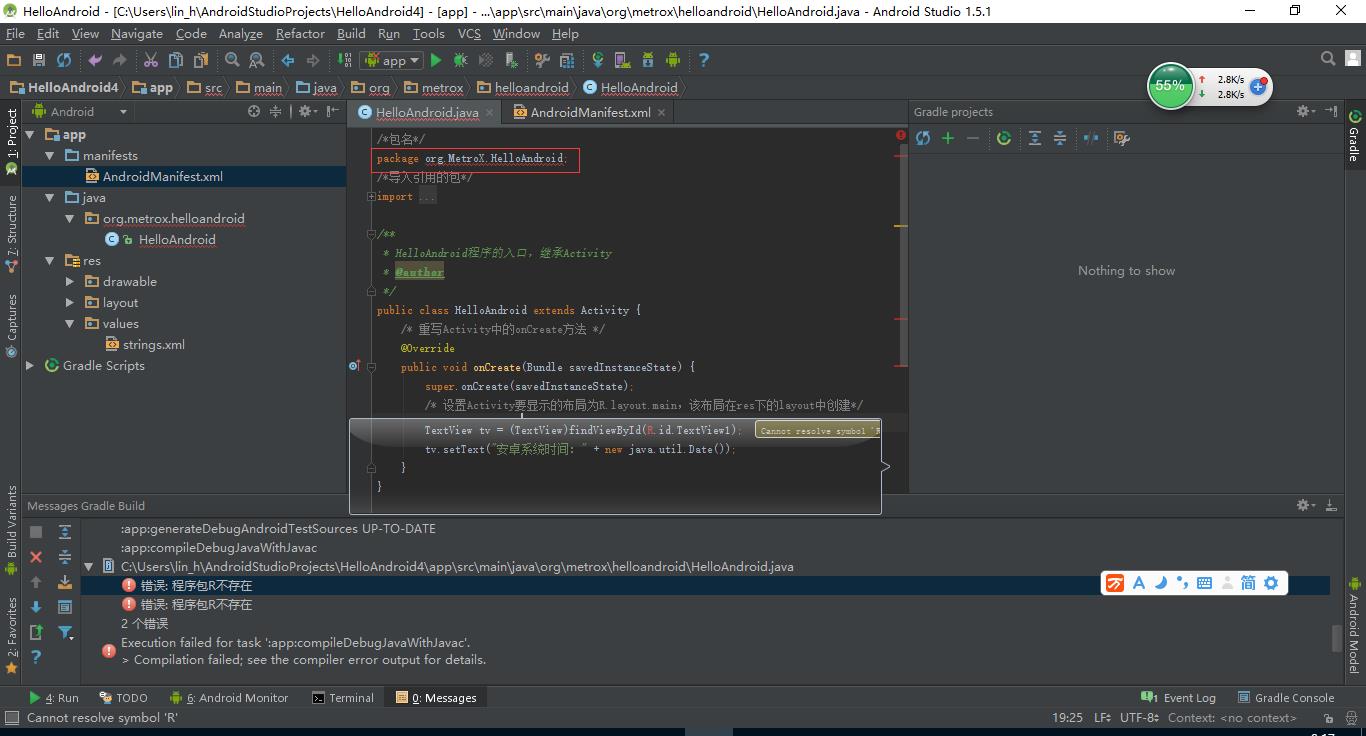This screenshot has width=1366, height=736.
Task: Click the Replace icon in toolbar
Action: point(257,60)
